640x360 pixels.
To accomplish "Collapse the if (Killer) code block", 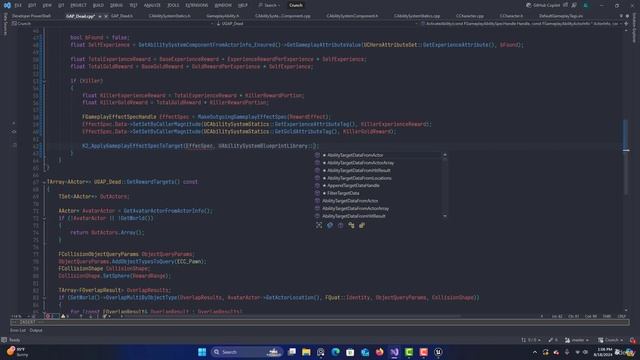I will point(44,81).
